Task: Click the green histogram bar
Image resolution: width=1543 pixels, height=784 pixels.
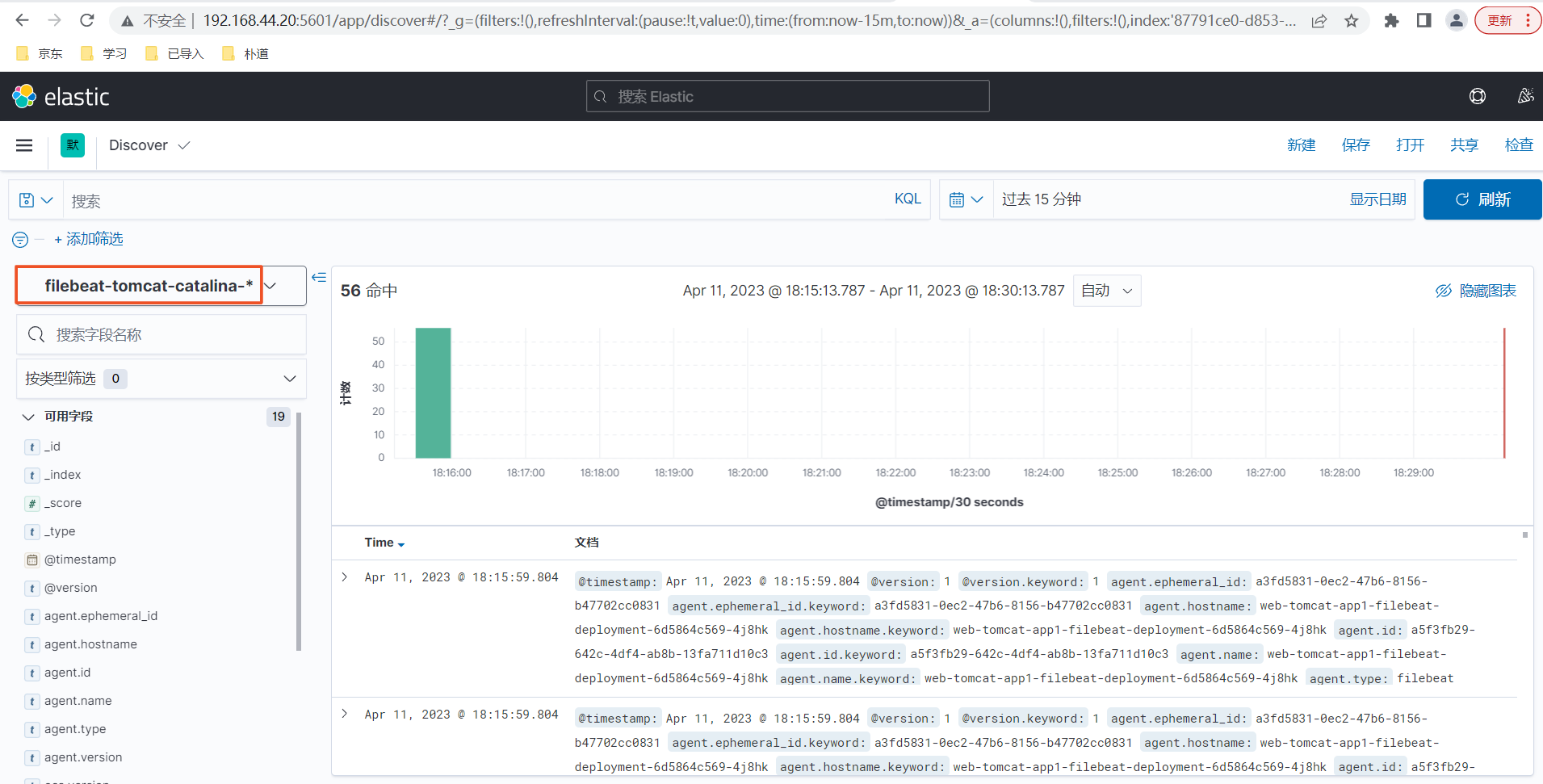Action: coord(433,393)
